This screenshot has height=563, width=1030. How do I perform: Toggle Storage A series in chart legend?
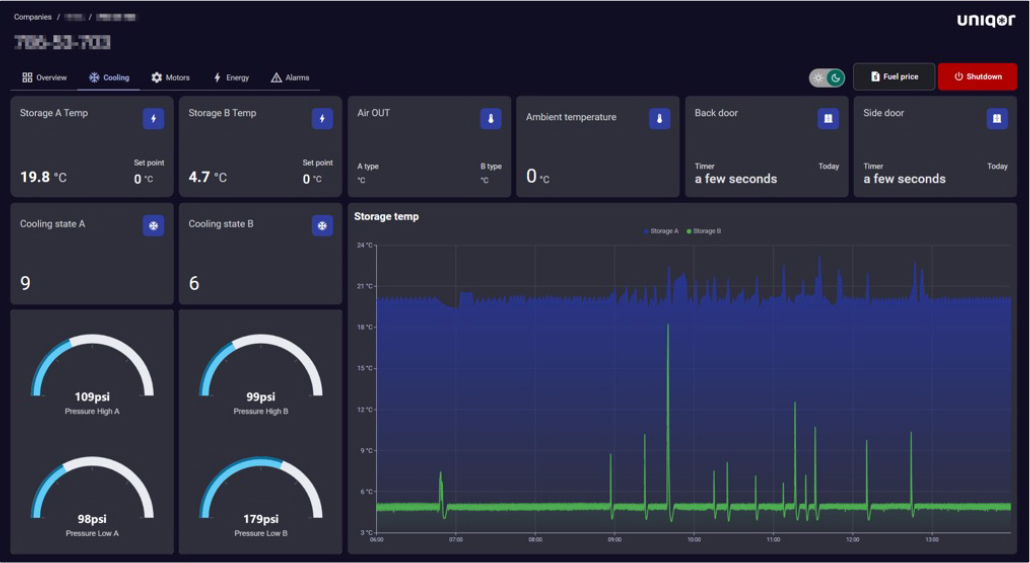(661, 231)
